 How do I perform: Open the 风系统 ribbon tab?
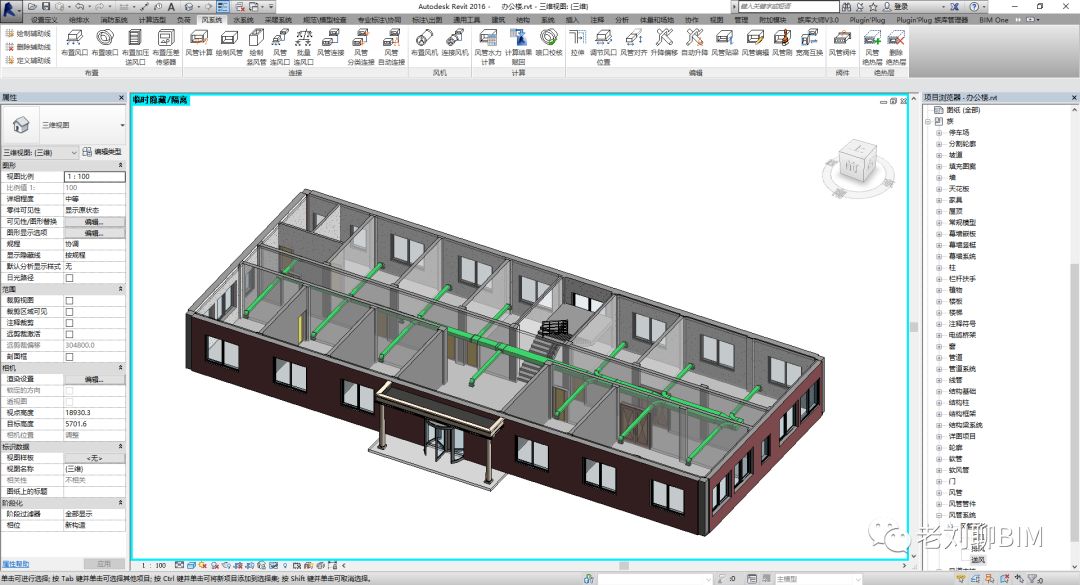pos(211,20)
